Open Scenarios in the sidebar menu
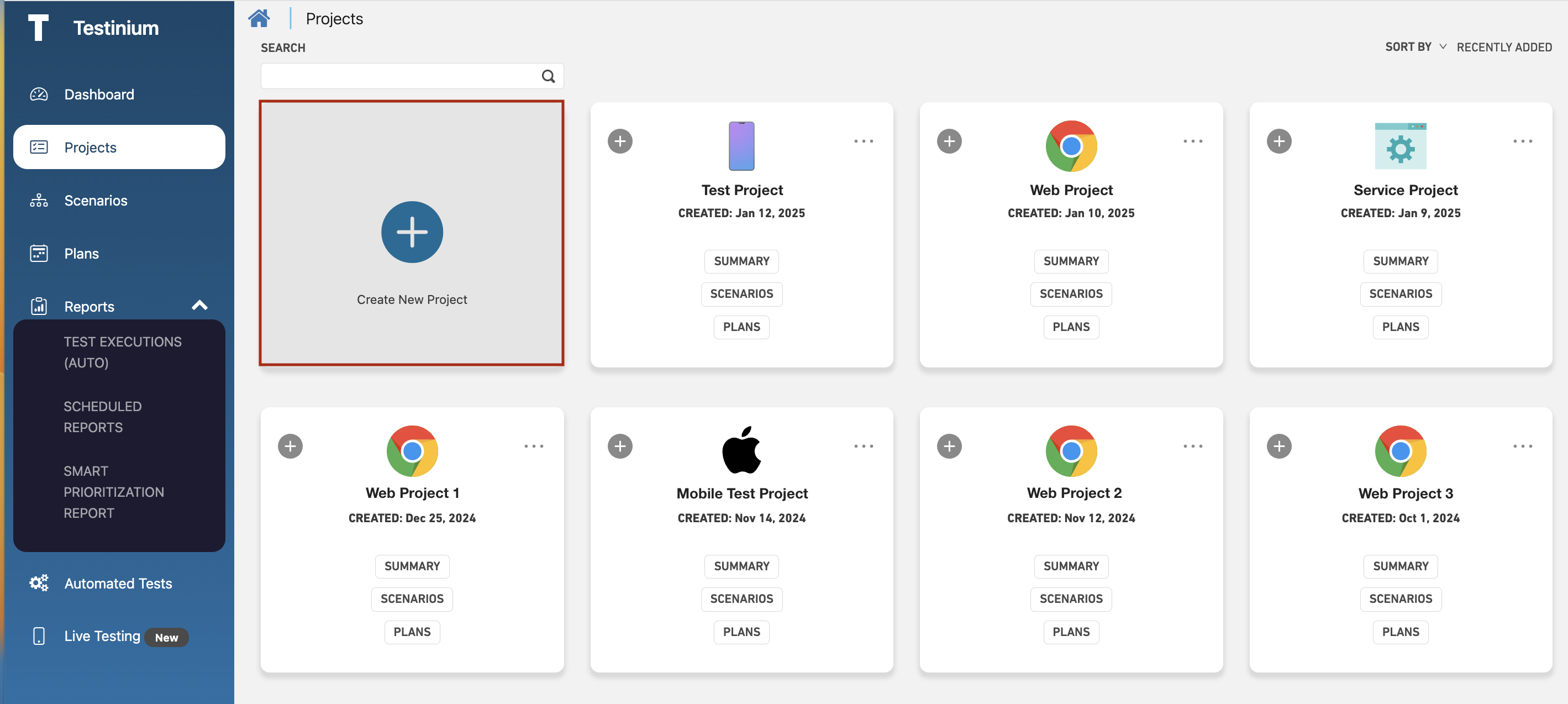 [96, 201]
